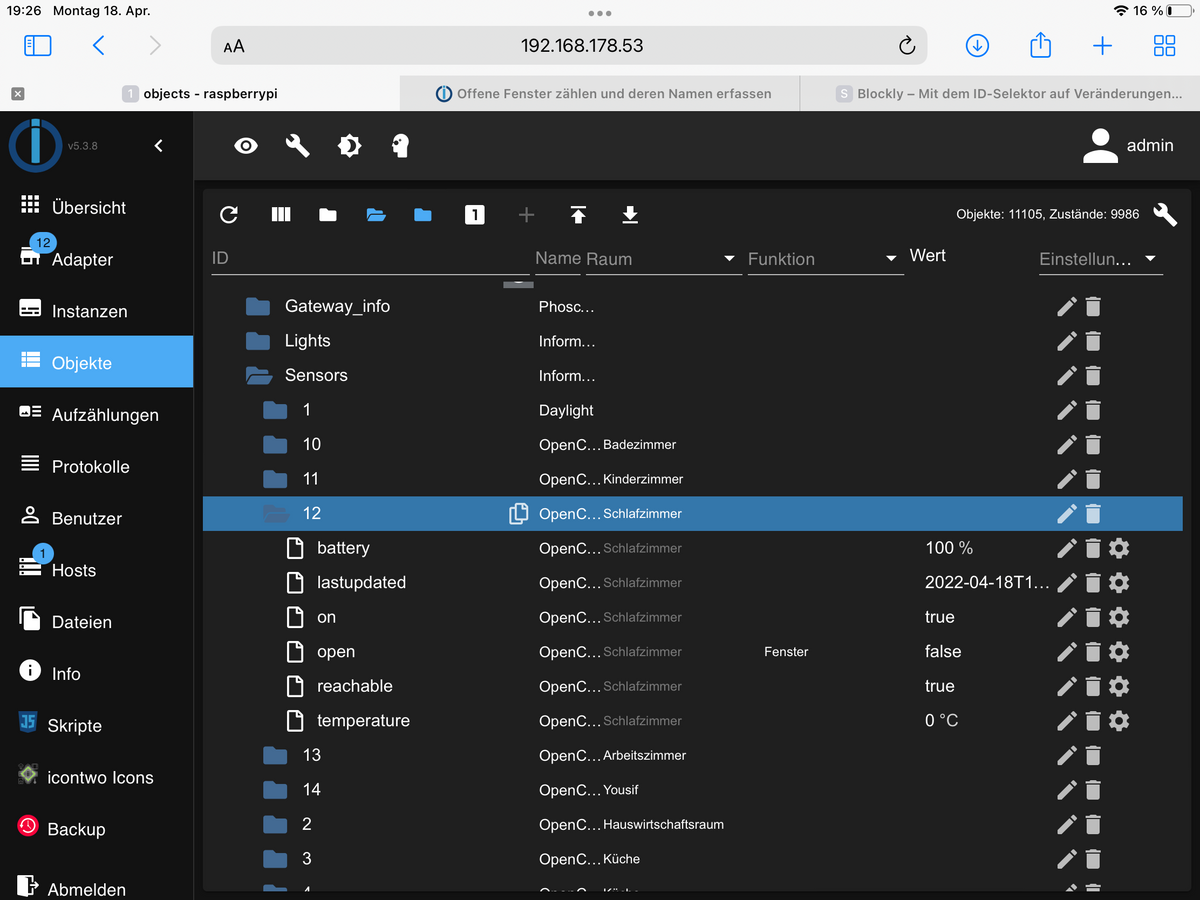Collapse the Sensors folder

[259, 376]
